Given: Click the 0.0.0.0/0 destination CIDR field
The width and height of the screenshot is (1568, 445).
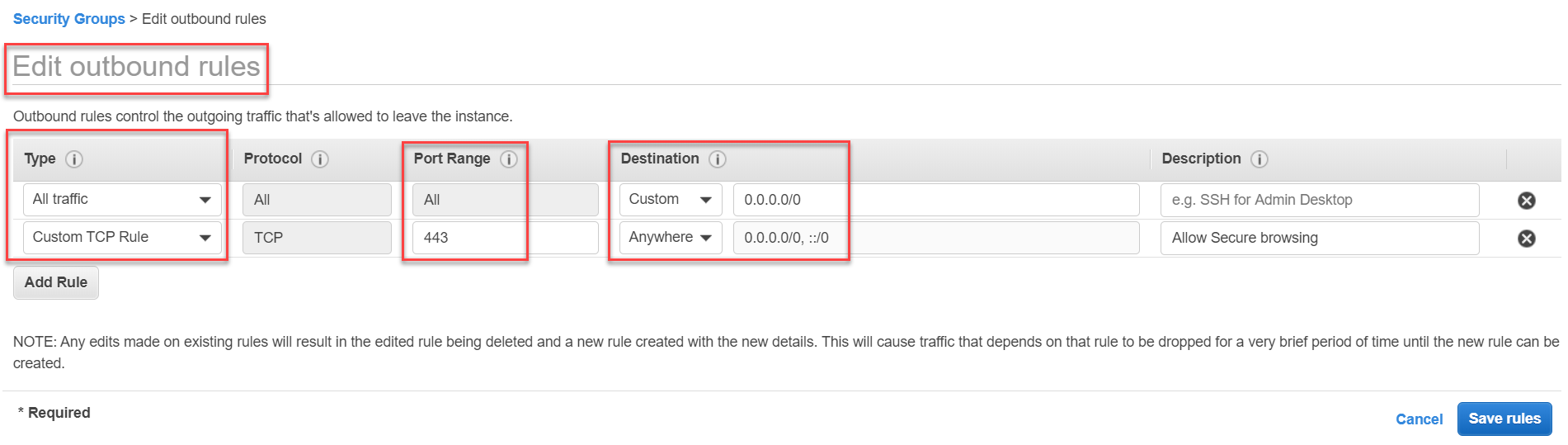Looking at the screenshot, I should (x=936, y=200).
